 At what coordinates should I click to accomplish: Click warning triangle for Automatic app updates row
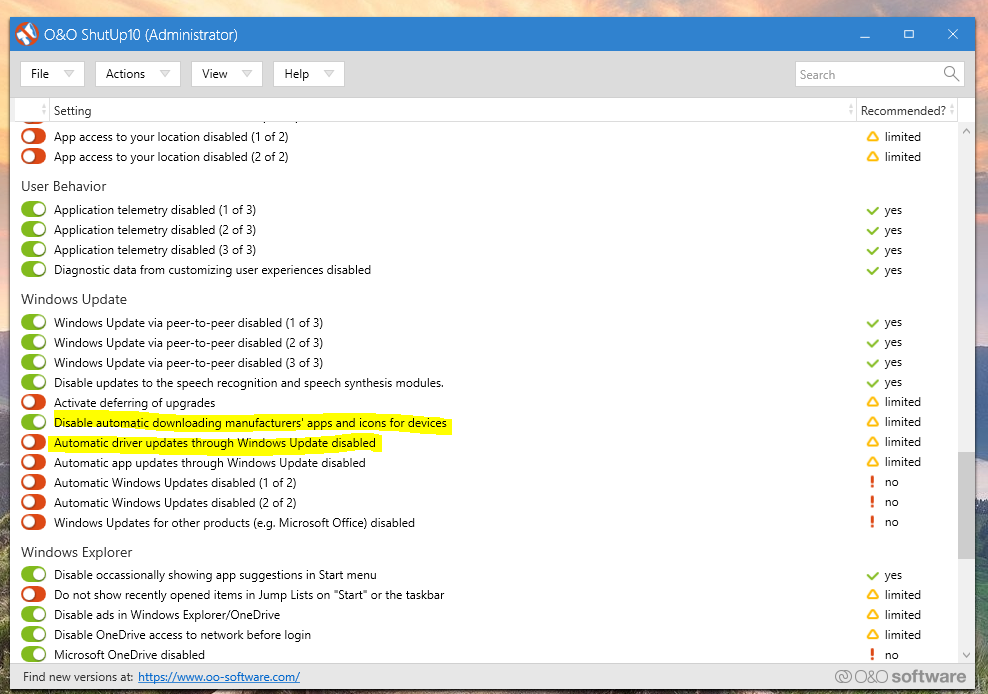click(x=873, y=462)
